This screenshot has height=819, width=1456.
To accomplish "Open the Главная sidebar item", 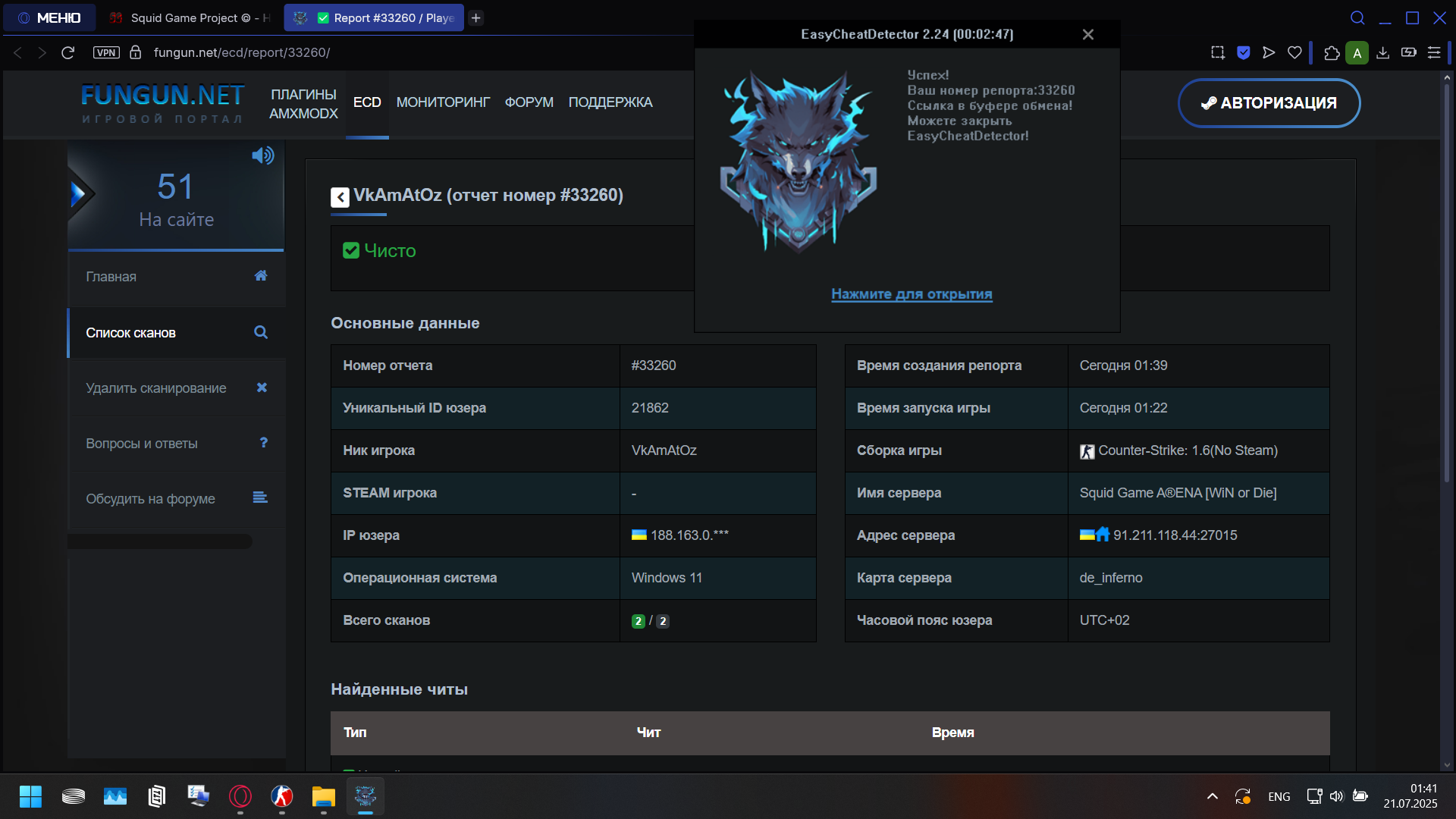I will [x=177, y=277].
